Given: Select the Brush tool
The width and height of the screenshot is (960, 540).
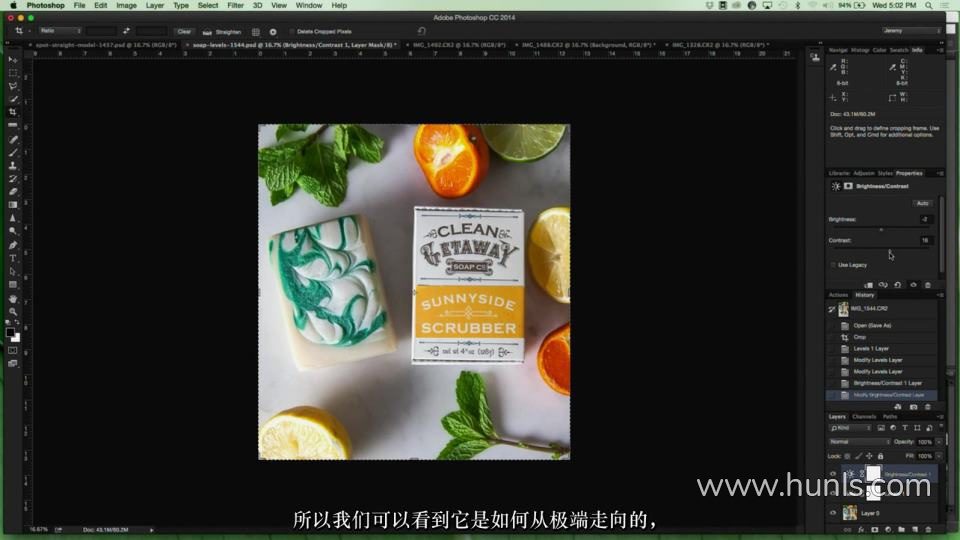Looking at the screenshot, I should (13, 152).
